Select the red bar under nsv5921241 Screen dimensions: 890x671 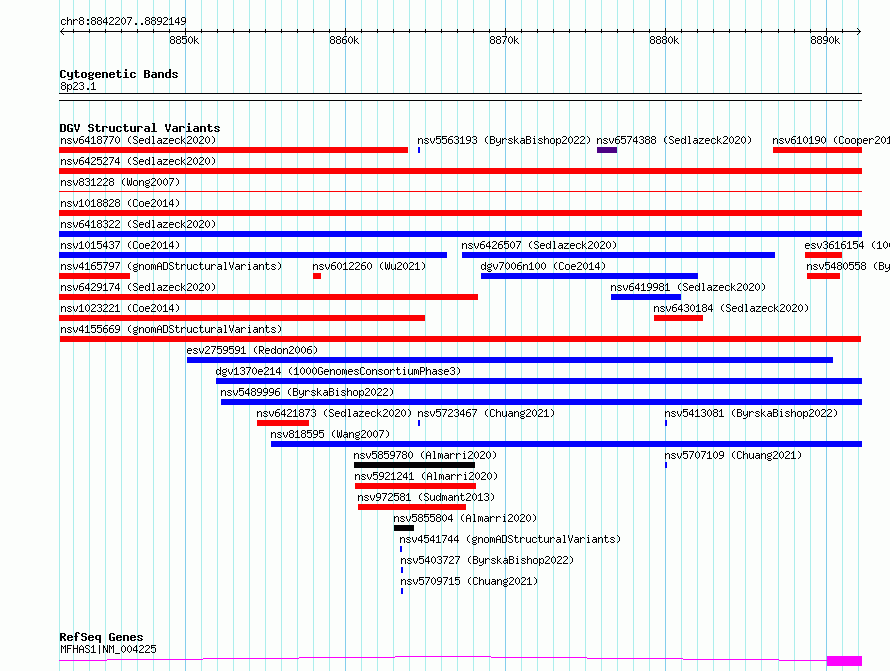click(415, 486)
